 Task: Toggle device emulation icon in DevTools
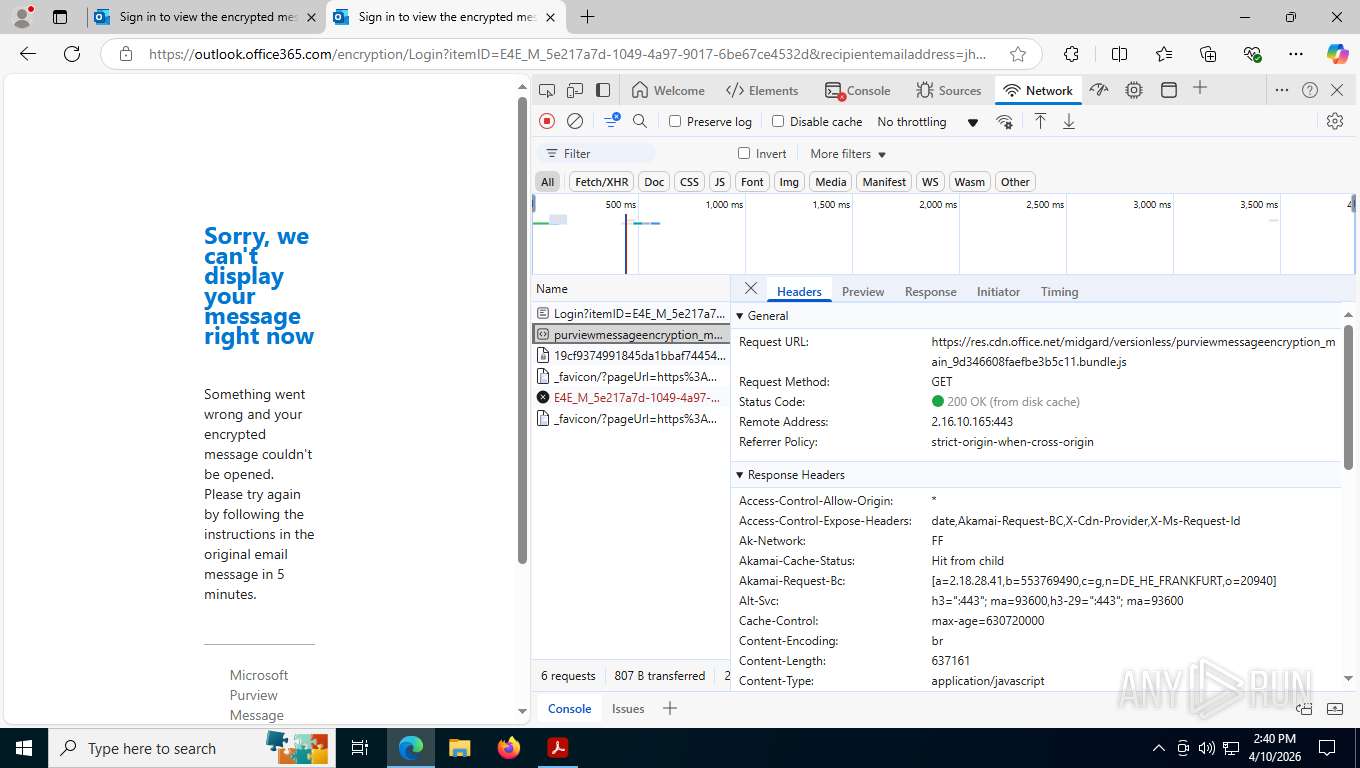575,90
